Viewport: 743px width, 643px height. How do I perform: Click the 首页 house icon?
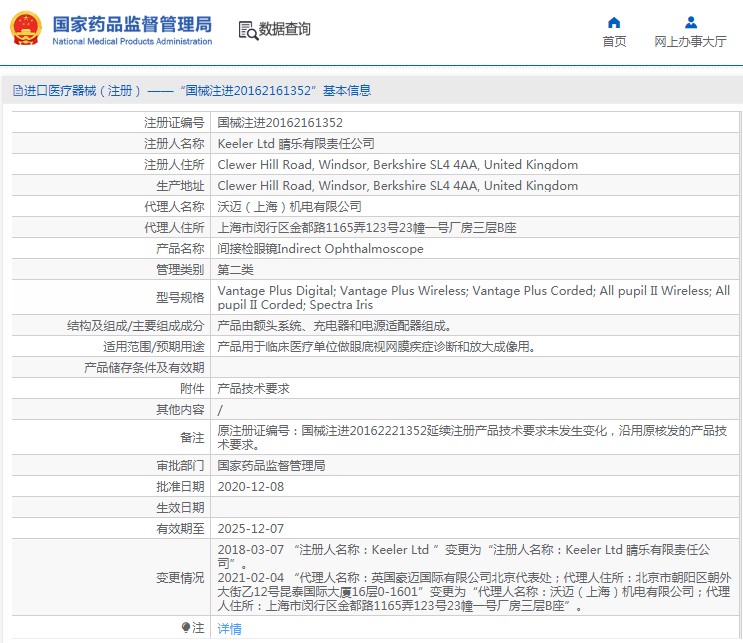tap(614, 22)
